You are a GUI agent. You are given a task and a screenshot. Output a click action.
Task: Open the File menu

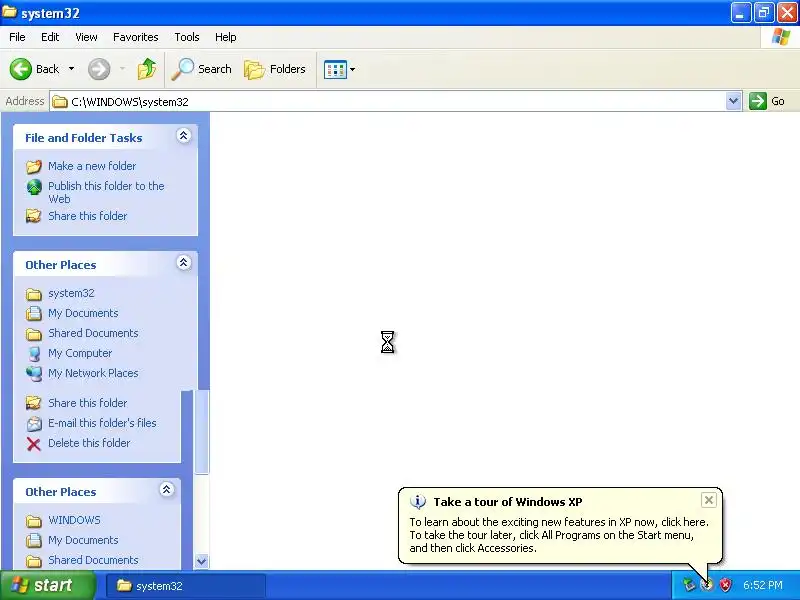(x=17, y=37)
